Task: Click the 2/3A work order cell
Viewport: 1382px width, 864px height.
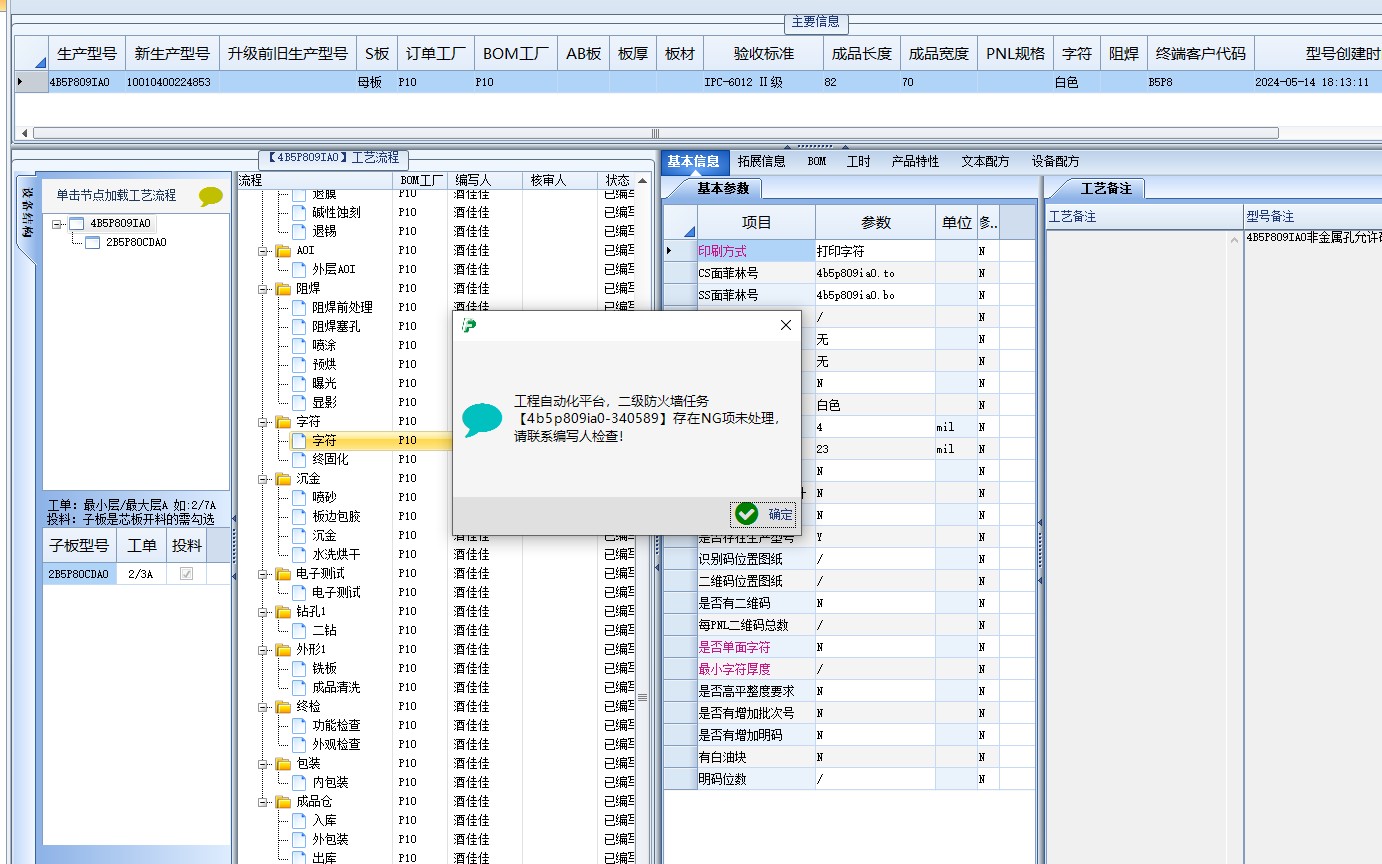Action: click(141, 574)
